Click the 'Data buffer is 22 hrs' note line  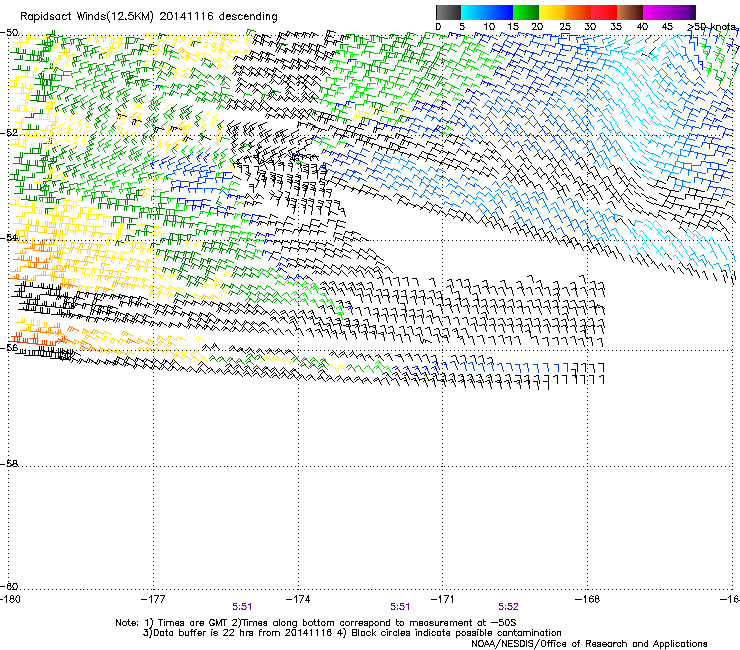pyautogui.click(x=352, y=633)
